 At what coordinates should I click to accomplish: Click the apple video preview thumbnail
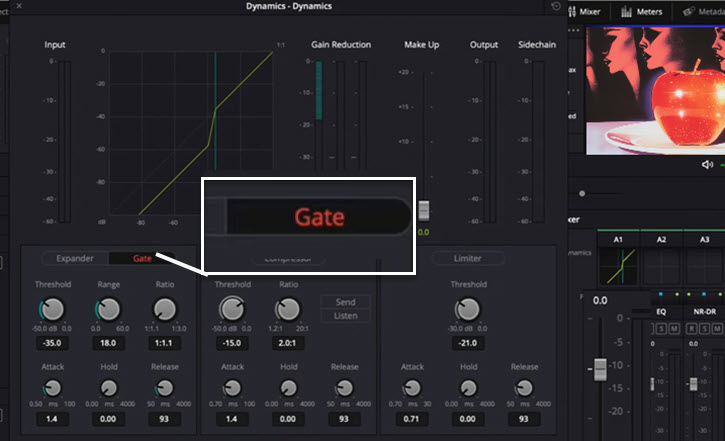(x=655, y=91)
